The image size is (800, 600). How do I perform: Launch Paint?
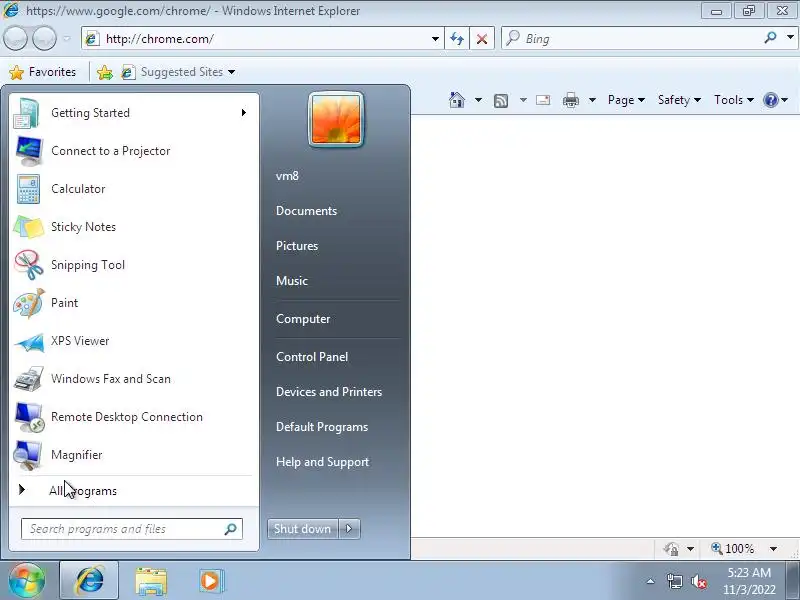[134, 303]
